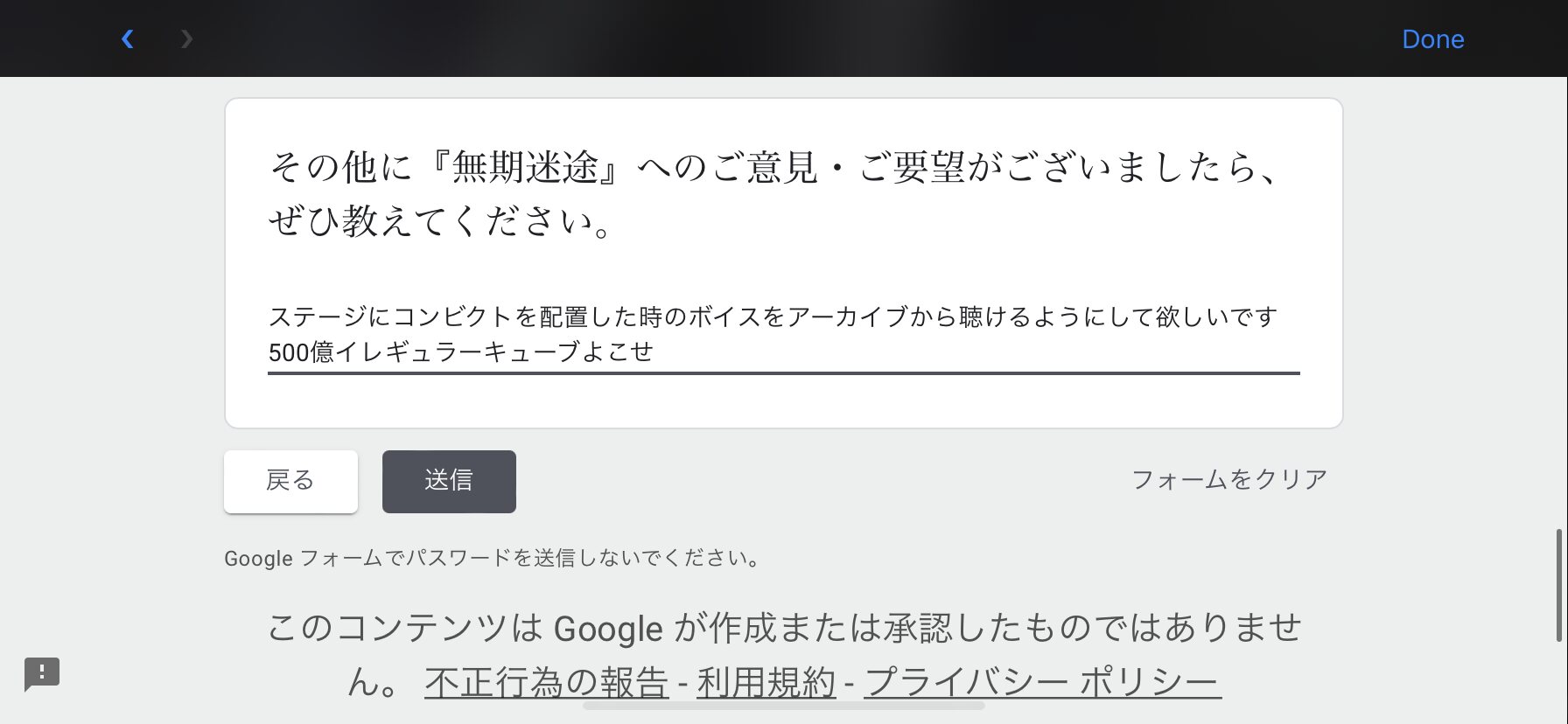Screen dimensions: 1568x724
Task: Open the feedback exclamation bubble icon
Action: tap(42, 674)
